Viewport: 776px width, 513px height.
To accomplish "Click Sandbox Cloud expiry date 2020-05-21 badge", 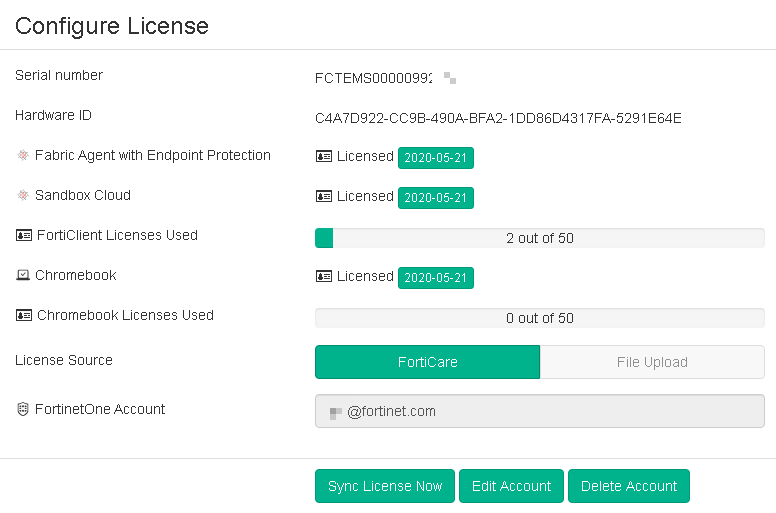I will [436, 198].
